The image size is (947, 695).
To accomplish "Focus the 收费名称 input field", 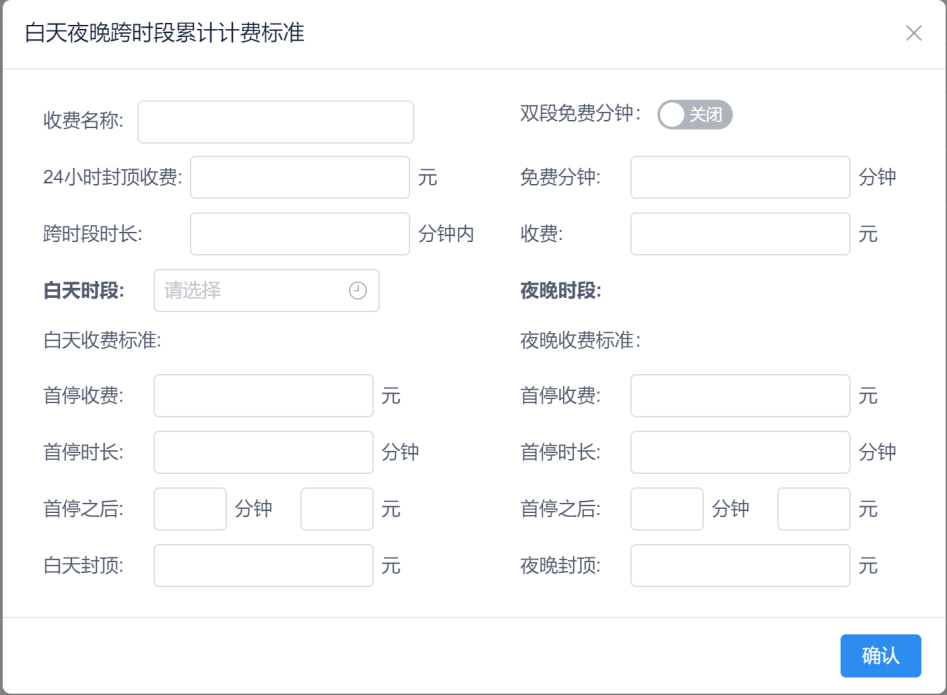I will click(x=275, y=122).
